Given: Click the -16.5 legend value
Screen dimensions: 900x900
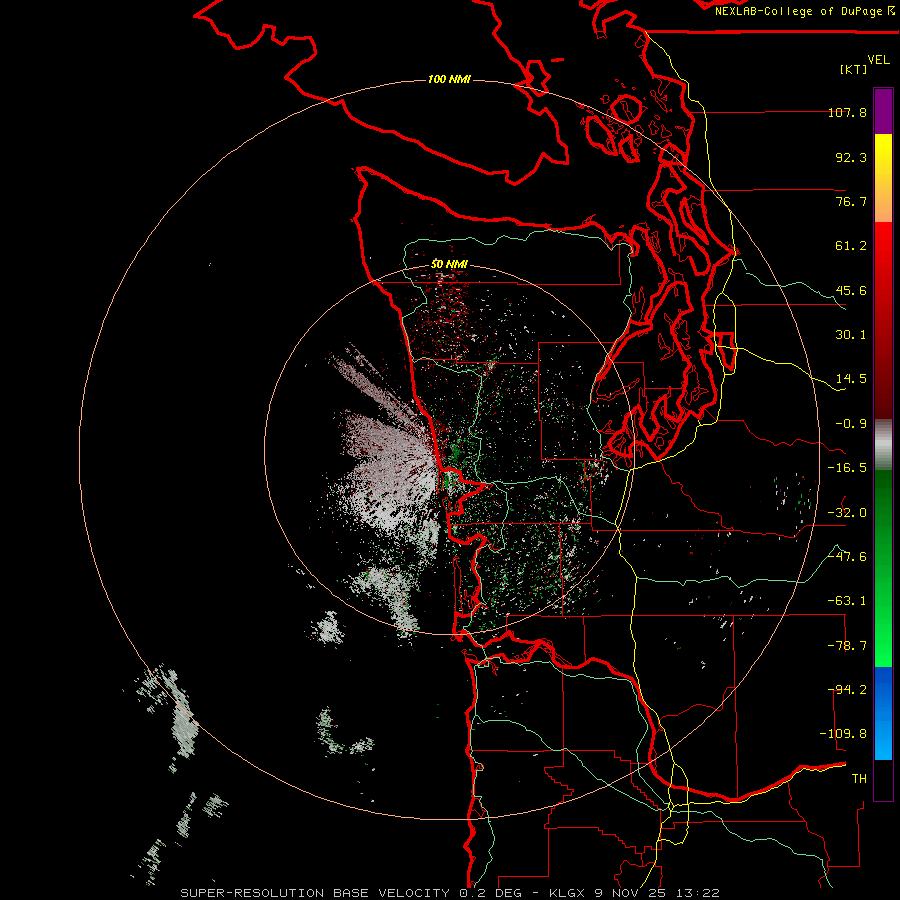Looking at the screenshot, I should 847,468.
